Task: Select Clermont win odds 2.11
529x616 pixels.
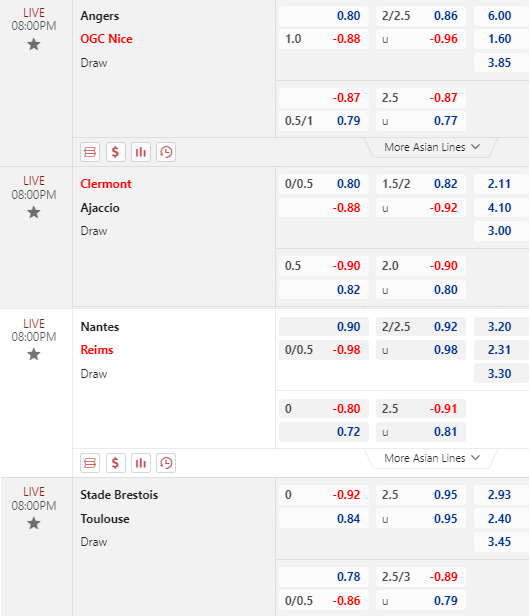Action: point(501,184)
